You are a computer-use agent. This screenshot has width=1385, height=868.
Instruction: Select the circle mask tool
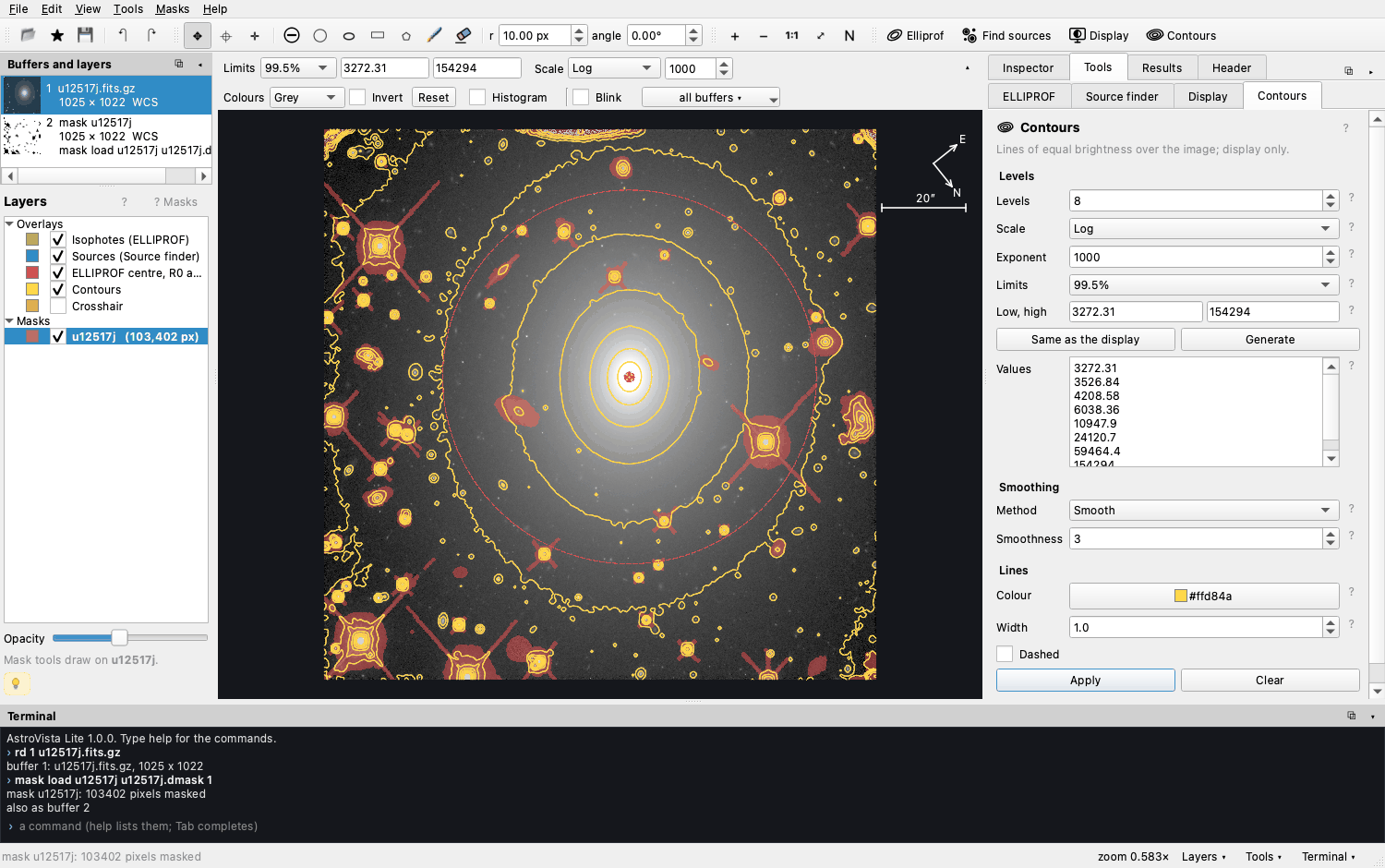click(x=320, y=36)
